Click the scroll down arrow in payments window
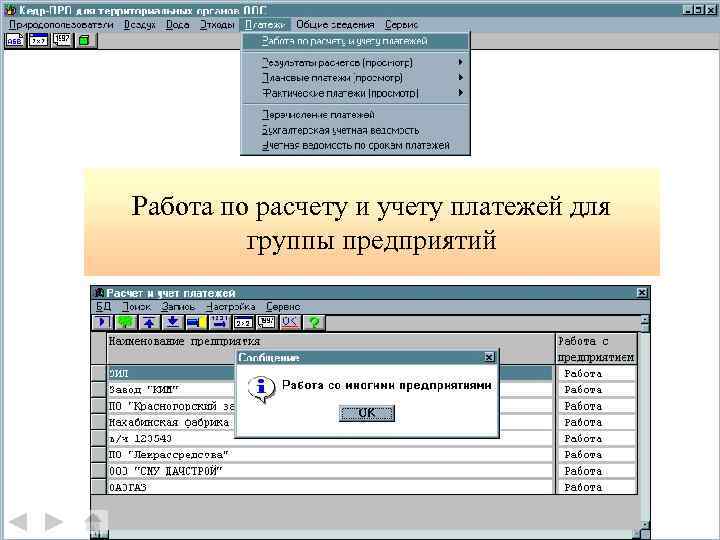This screenshot has height=540, width=720. click(x=645, y=524)
